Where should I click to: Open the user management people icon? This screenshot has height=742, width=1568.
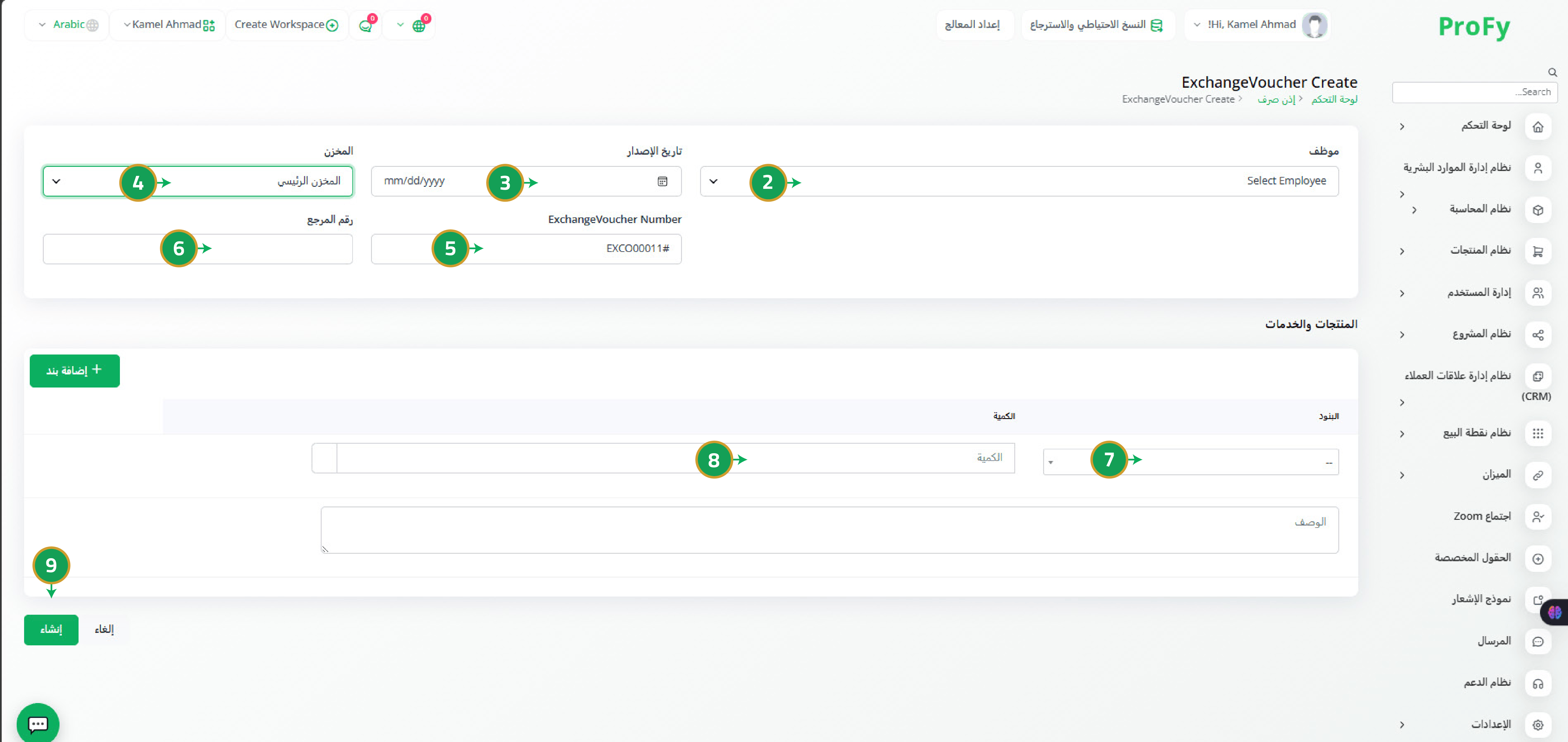tap(1538, 293)
